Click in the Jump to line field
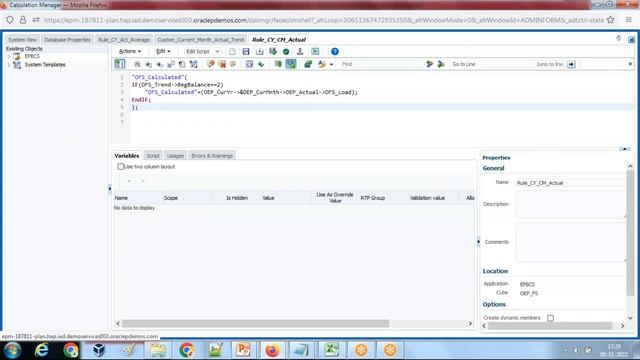 pyautogui.click(x=524, y=64)
